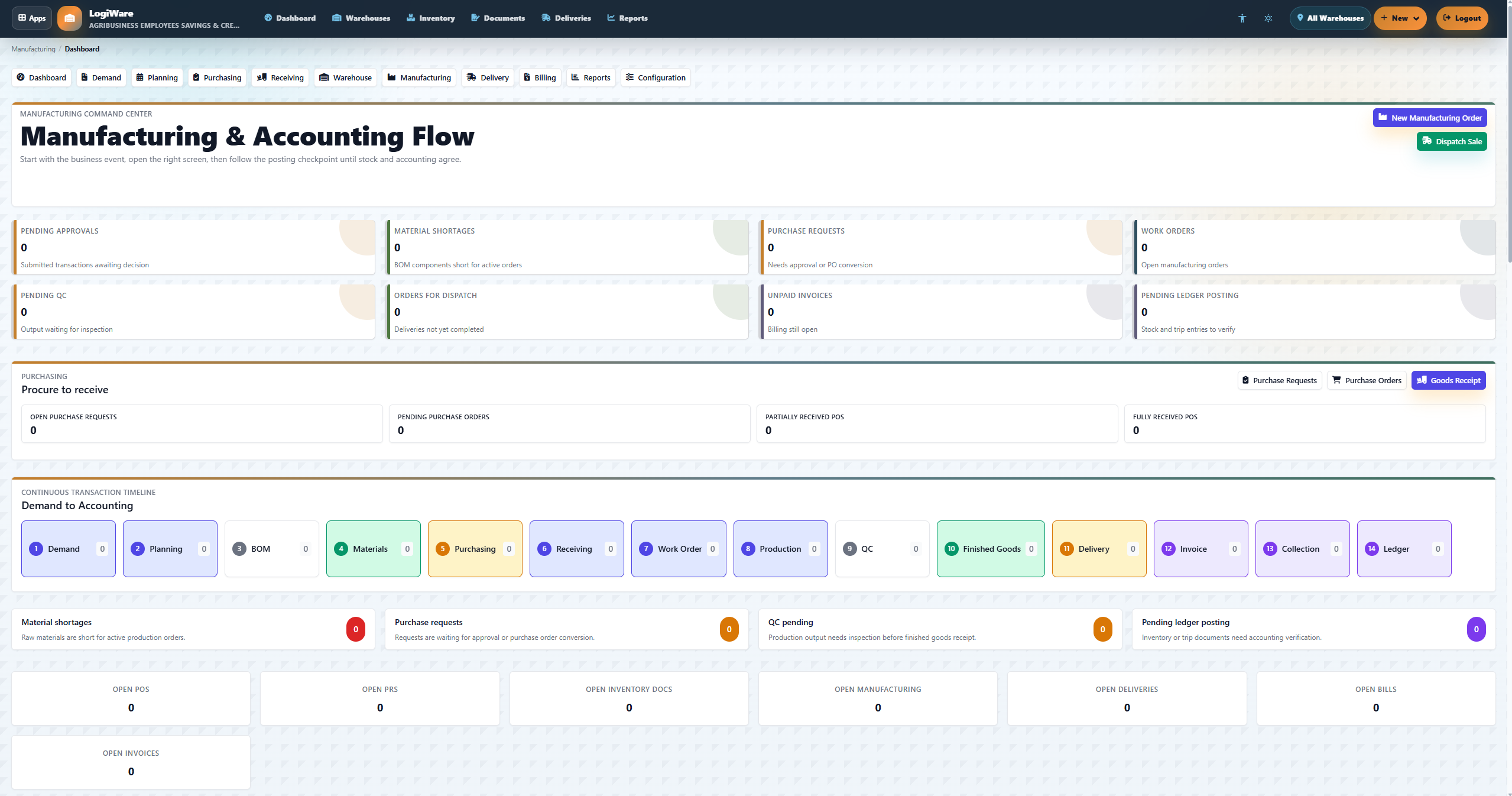Image resolution: width=1512 pixels, height=796 pixels.
Task: Toggle the light/dark theme sun icon
Action: (x=1268, y=18)
